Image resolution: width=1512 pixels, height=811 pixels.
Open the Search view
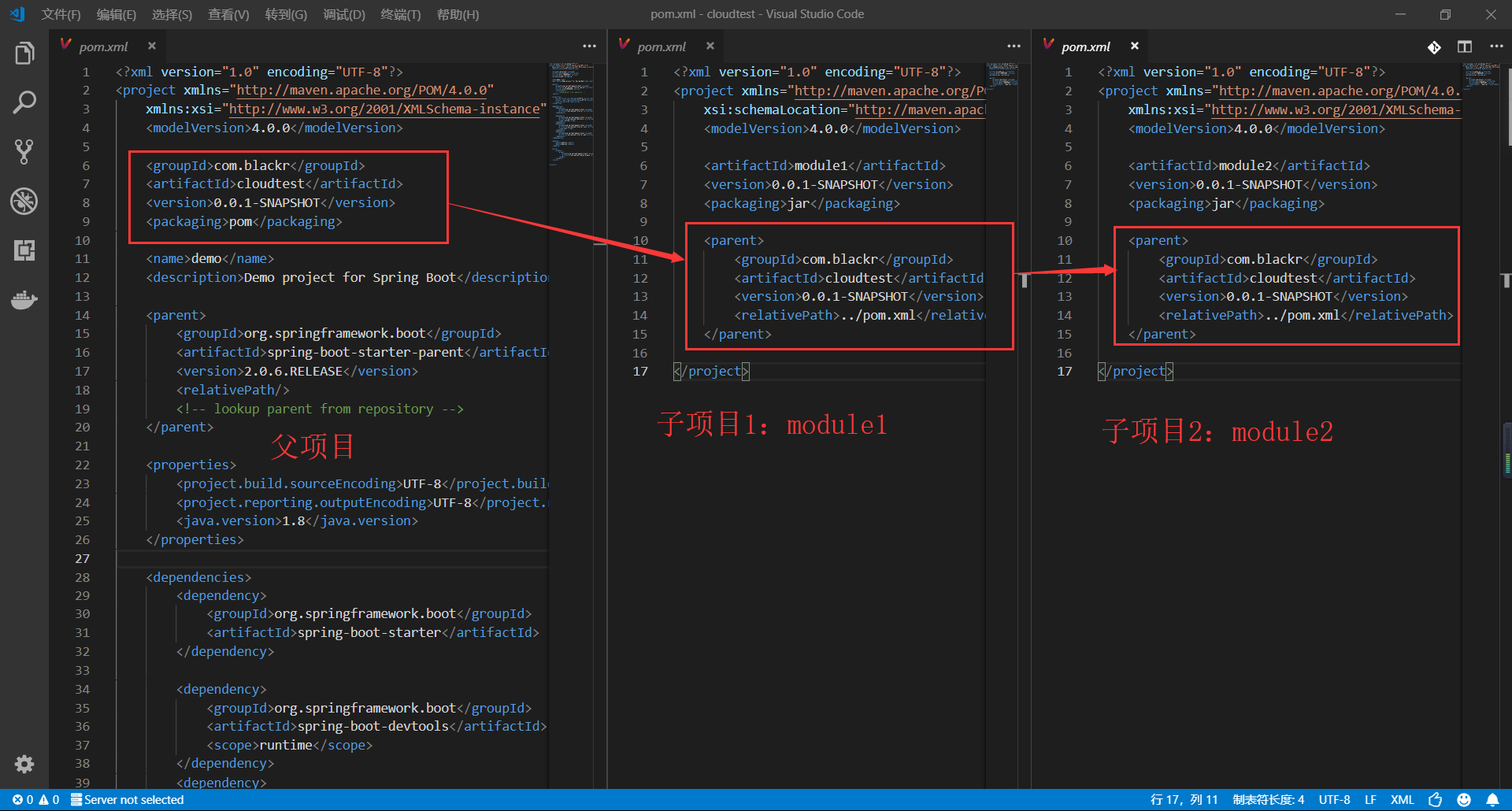coord(24,102)
